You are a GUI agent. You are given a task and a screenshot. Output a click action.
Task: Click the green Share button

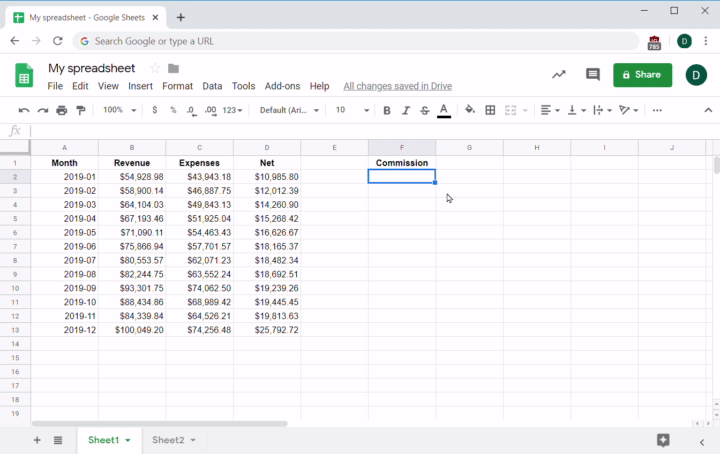click(642, 75)
